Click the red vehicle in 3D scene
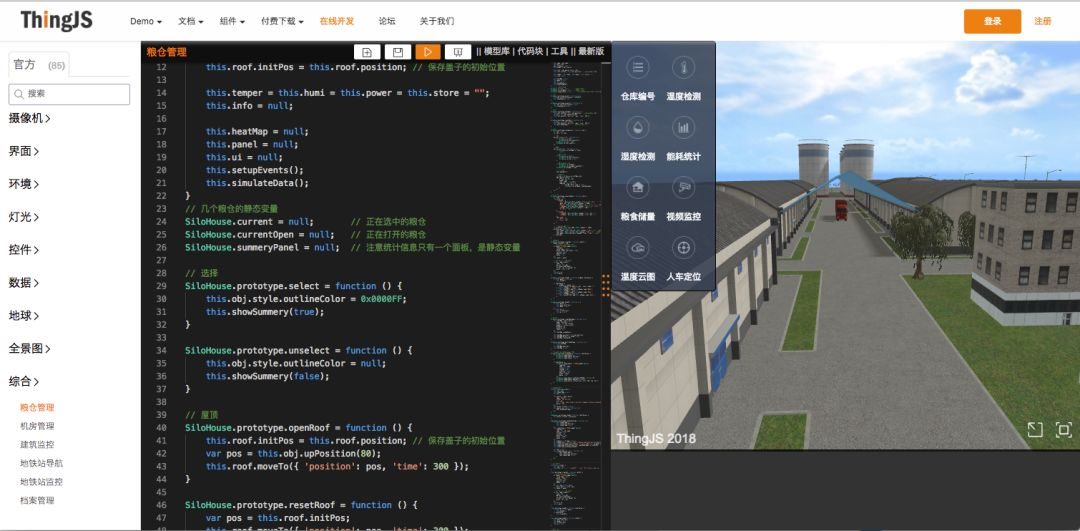Viewport: 1080px width, 531px height. tap(841, 209)
